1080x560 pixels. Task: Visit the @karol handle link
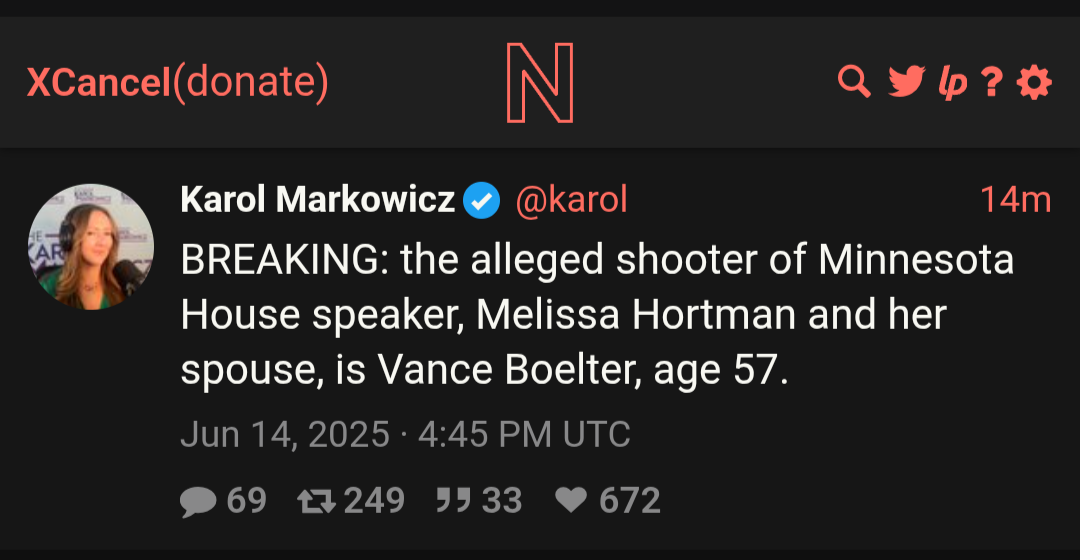click(x=571, y=200)
